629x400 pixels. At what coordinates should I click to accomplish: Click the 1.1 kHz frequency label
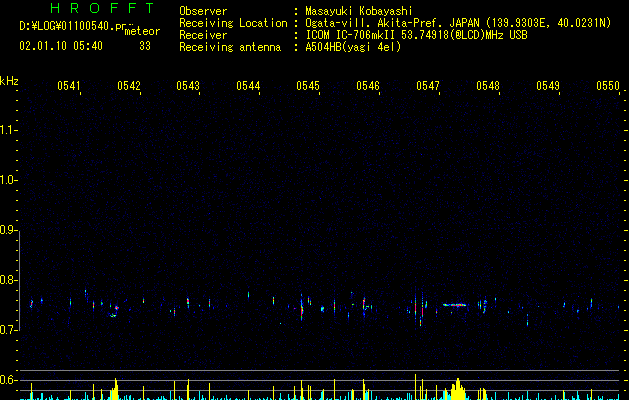coord(8,130)
